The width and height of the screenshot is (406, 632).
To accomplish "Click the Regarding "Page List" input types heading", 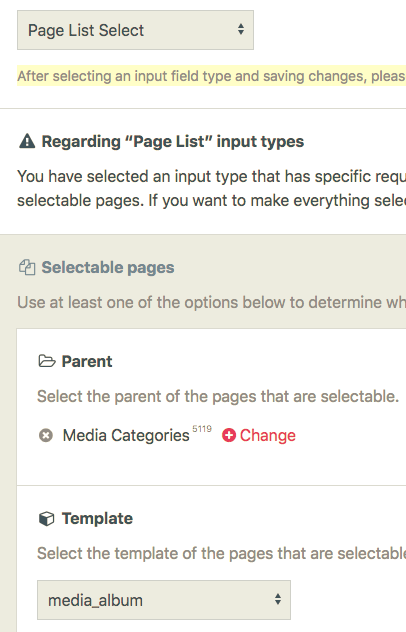I will [173, 141].
